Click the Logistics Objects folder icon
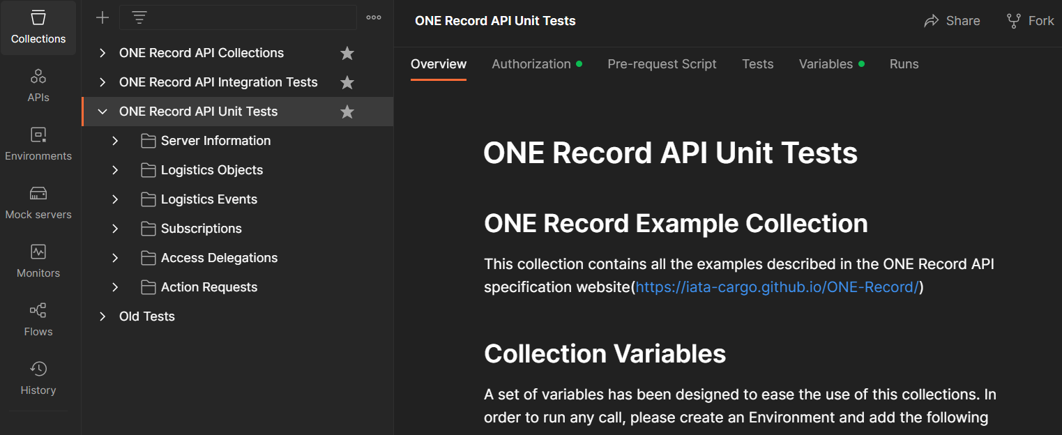 point(148,170)
